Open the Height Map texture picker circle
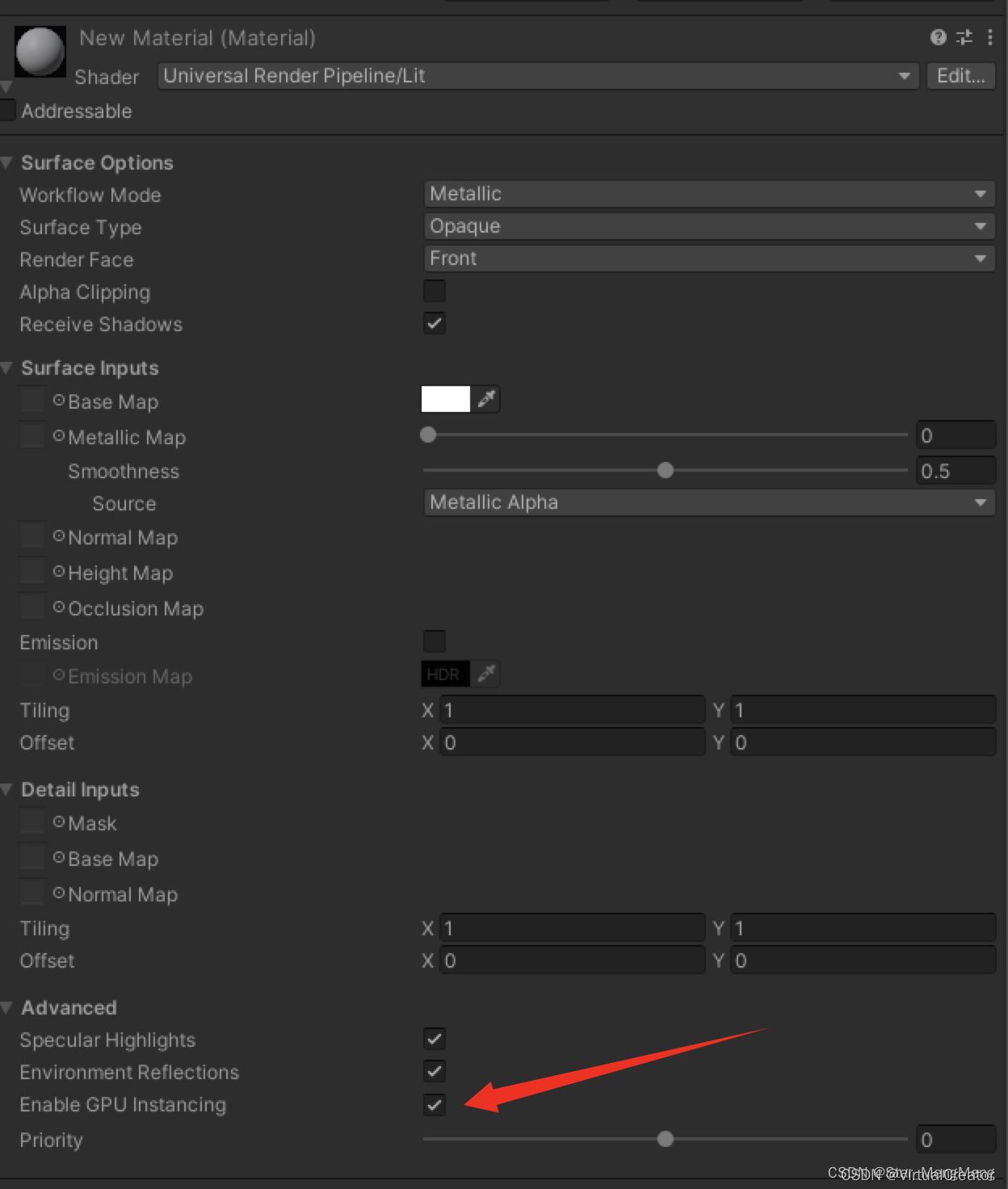The height and width of the screenshot is (1189, 1008). (57, 571)
